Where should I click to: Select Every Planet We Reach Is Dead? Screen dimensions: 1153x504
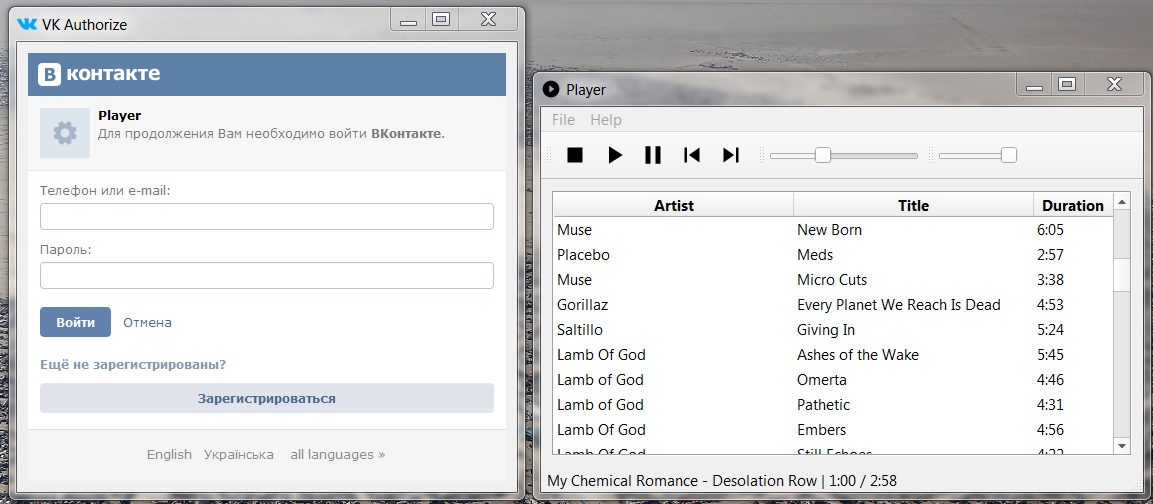click(899, 305)
